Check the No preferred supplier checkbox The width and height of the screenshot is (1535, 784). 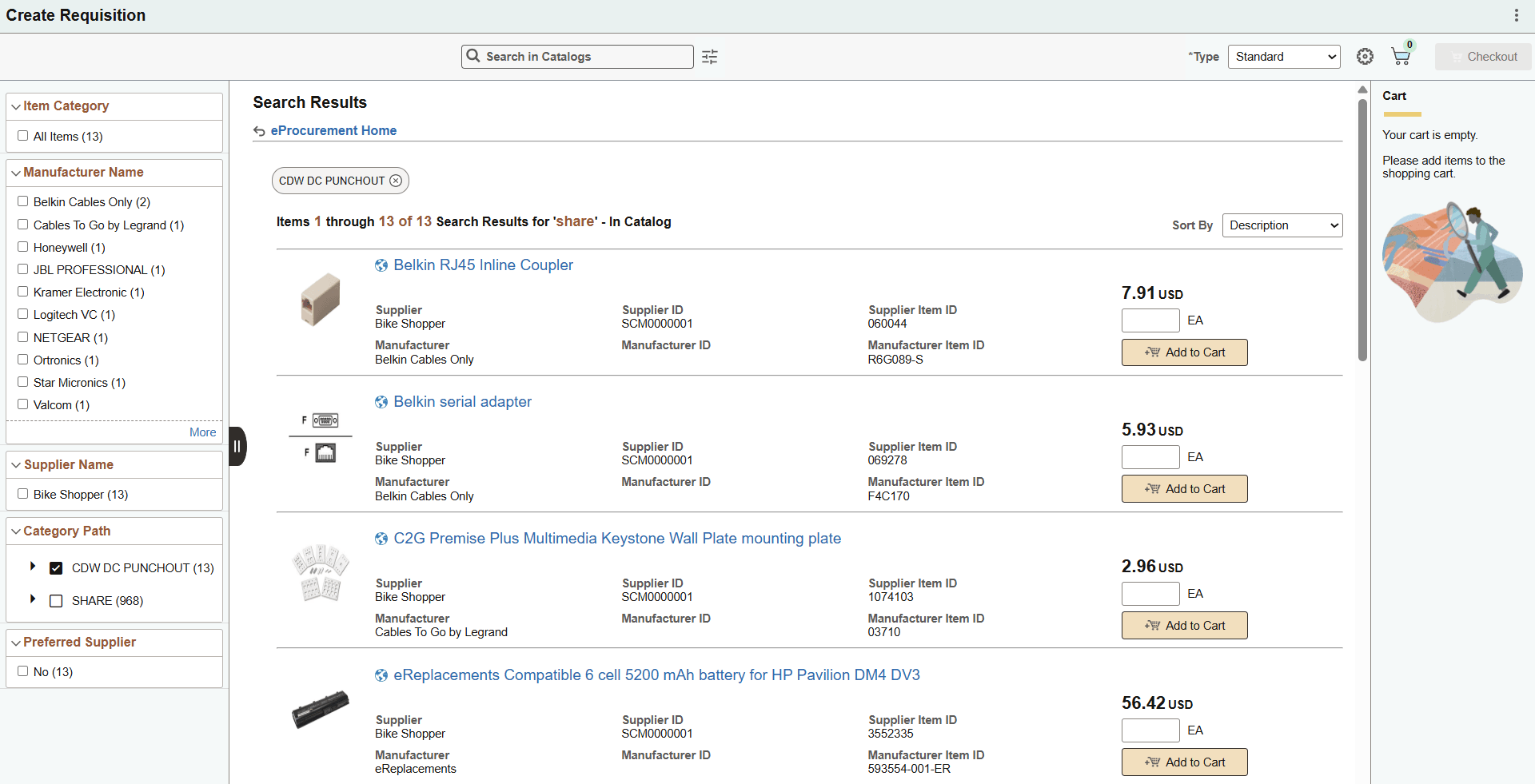[x=23, y=671]
